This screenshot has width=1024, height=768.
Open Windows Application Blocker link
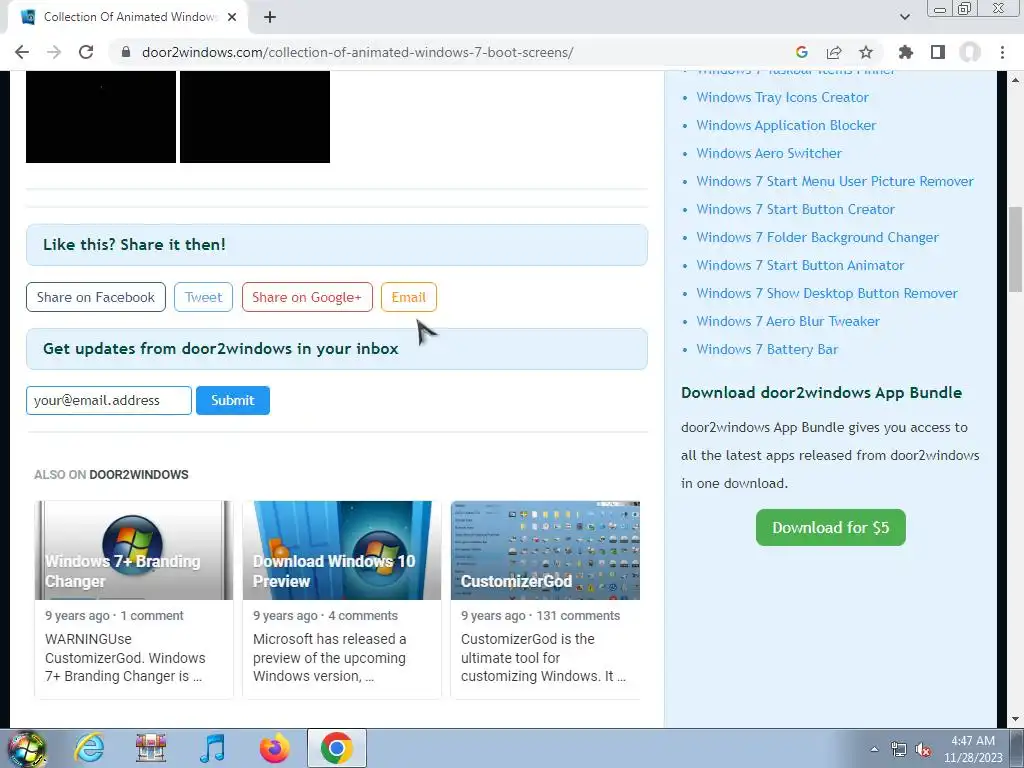(786, 125)
